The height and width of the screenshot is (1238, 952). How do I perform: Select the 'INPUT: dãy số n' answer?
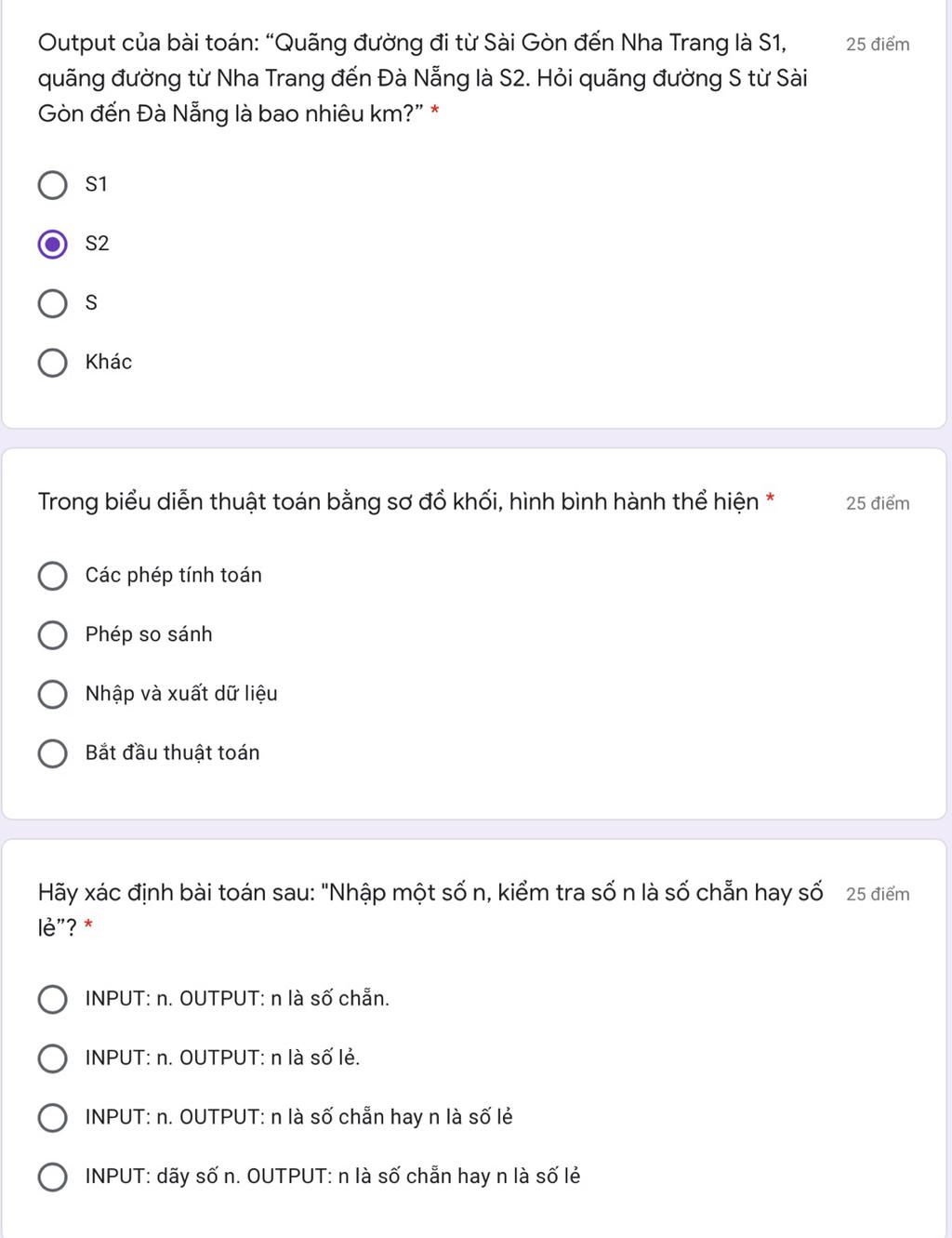(52, 1178)
